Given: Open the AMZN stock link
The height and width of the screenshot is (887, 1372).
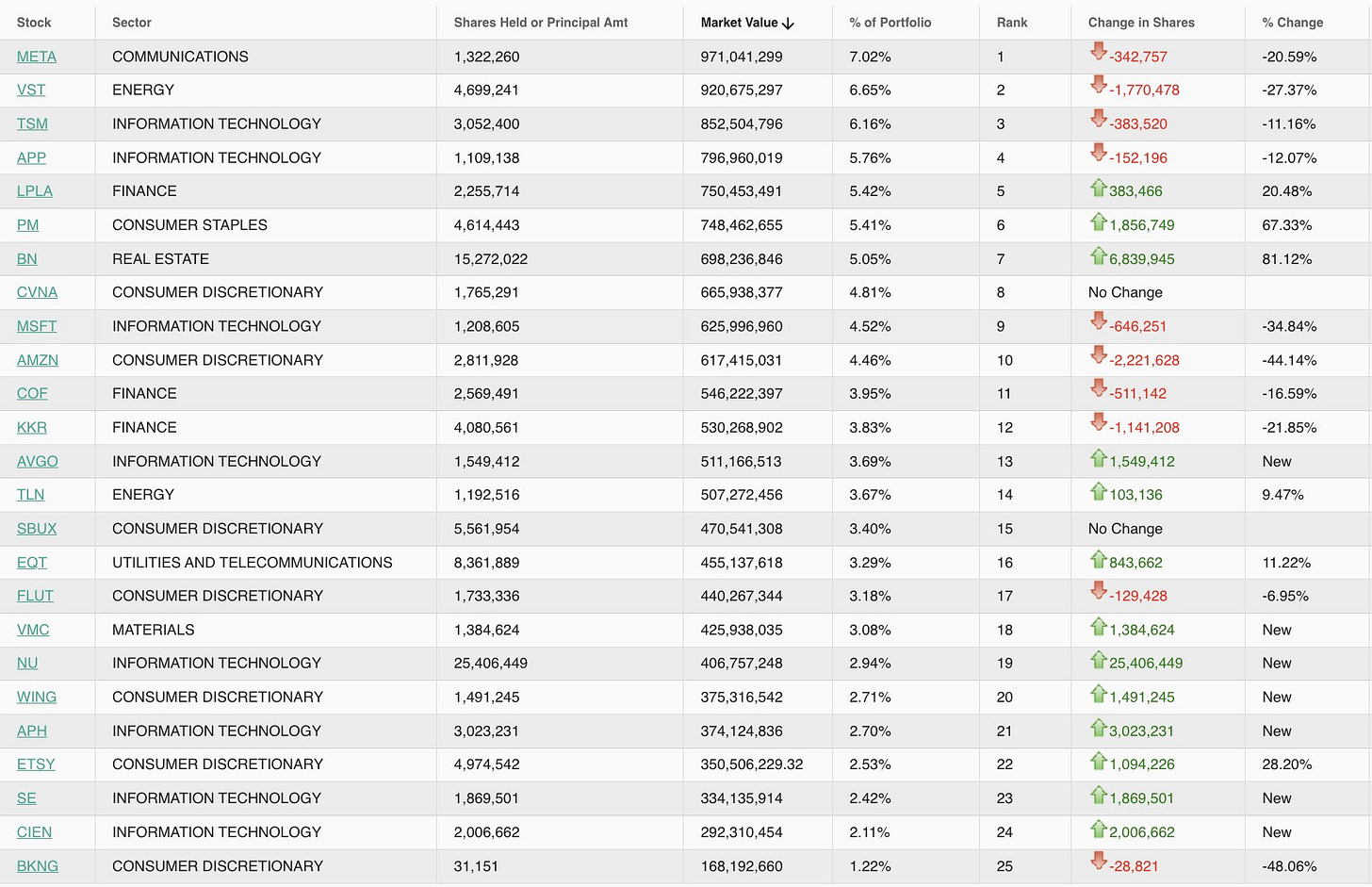Looking at the screenshot, I should pyautogui.click(x=38, y=360).
